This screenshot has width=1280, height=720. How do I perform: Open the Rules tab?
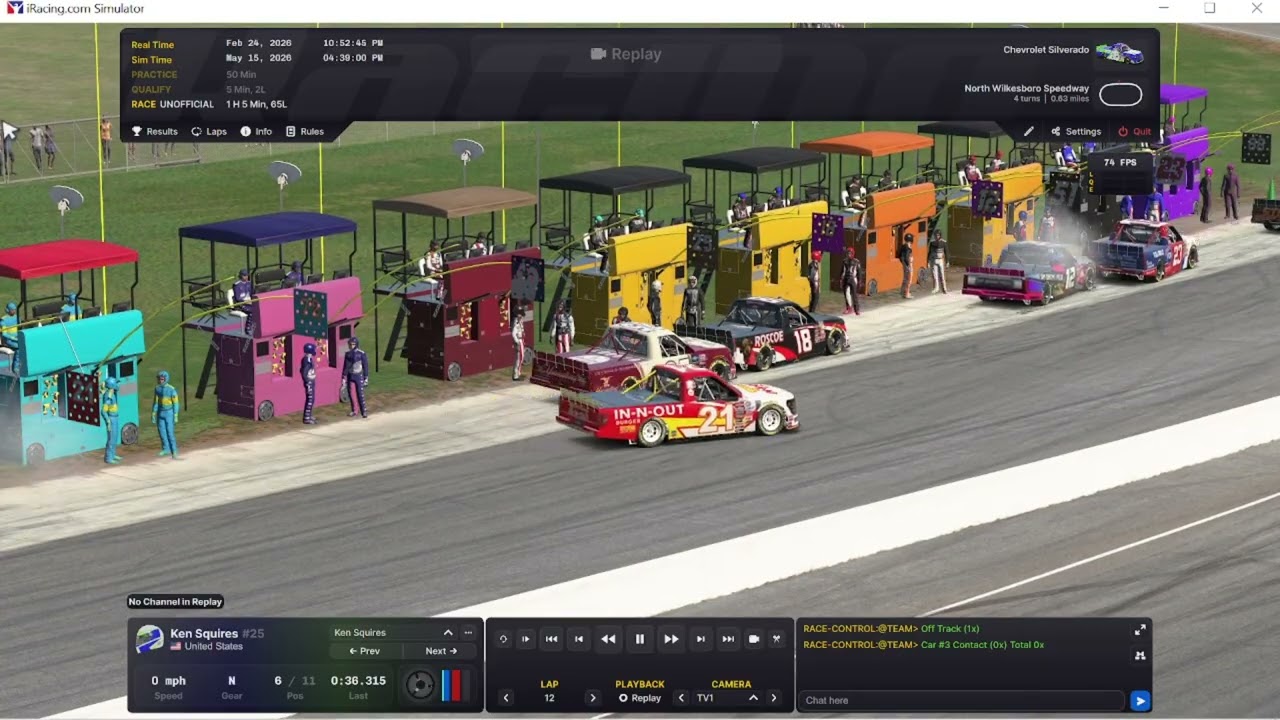tap(305, 131)
